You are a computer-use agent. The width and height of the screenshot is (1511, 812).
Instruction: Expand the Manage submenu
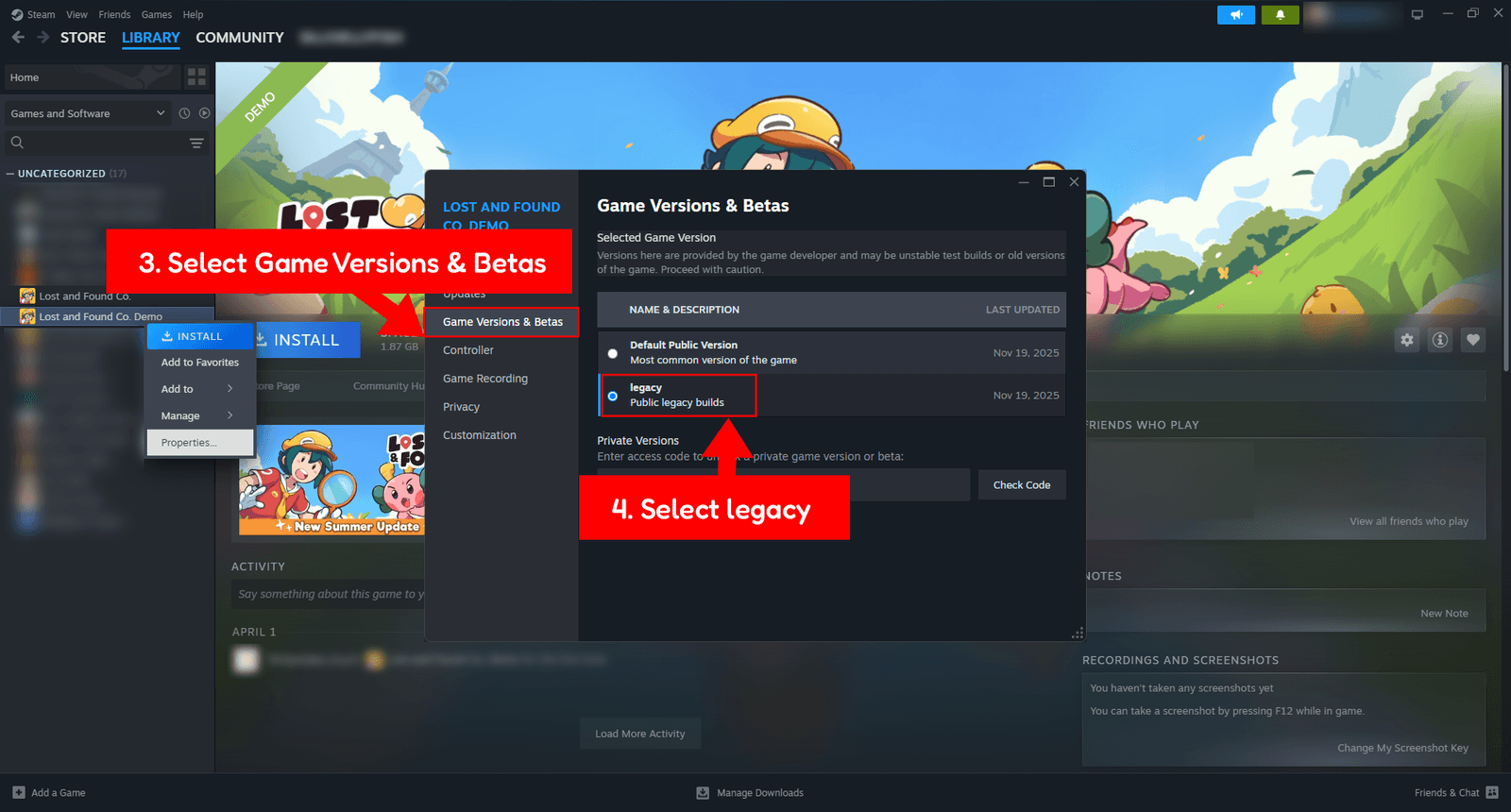(x=200, y=415)
